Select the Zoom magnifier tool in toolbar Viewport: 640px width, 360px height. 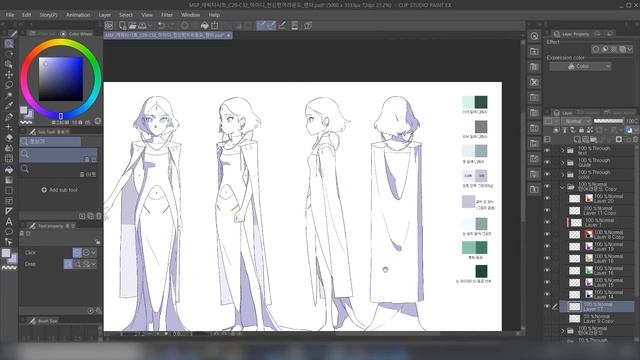[x=9, y=44]
